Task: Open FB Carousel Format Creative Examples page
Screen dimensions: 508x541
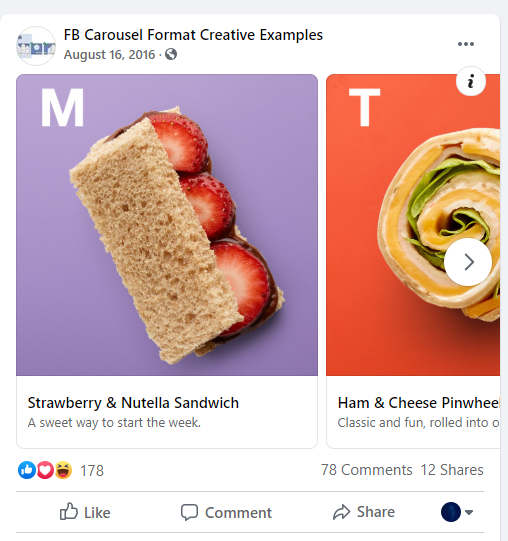Action: click(x=193, y=35)
